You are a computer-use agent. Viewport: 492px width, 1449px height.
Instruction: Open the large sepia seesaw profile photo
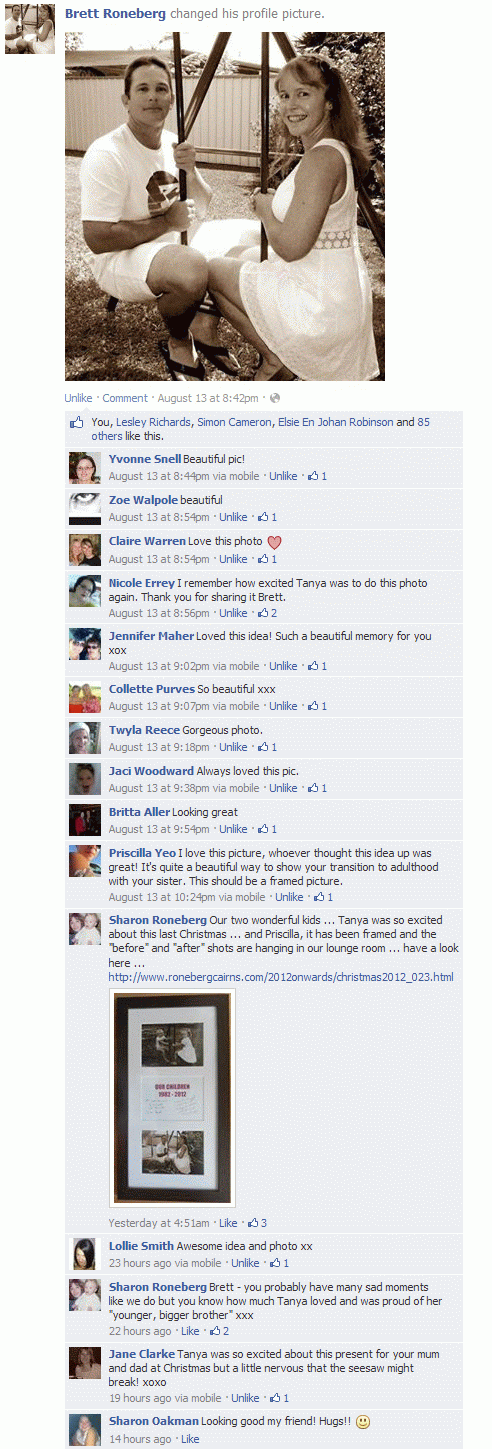pos(225,206)
